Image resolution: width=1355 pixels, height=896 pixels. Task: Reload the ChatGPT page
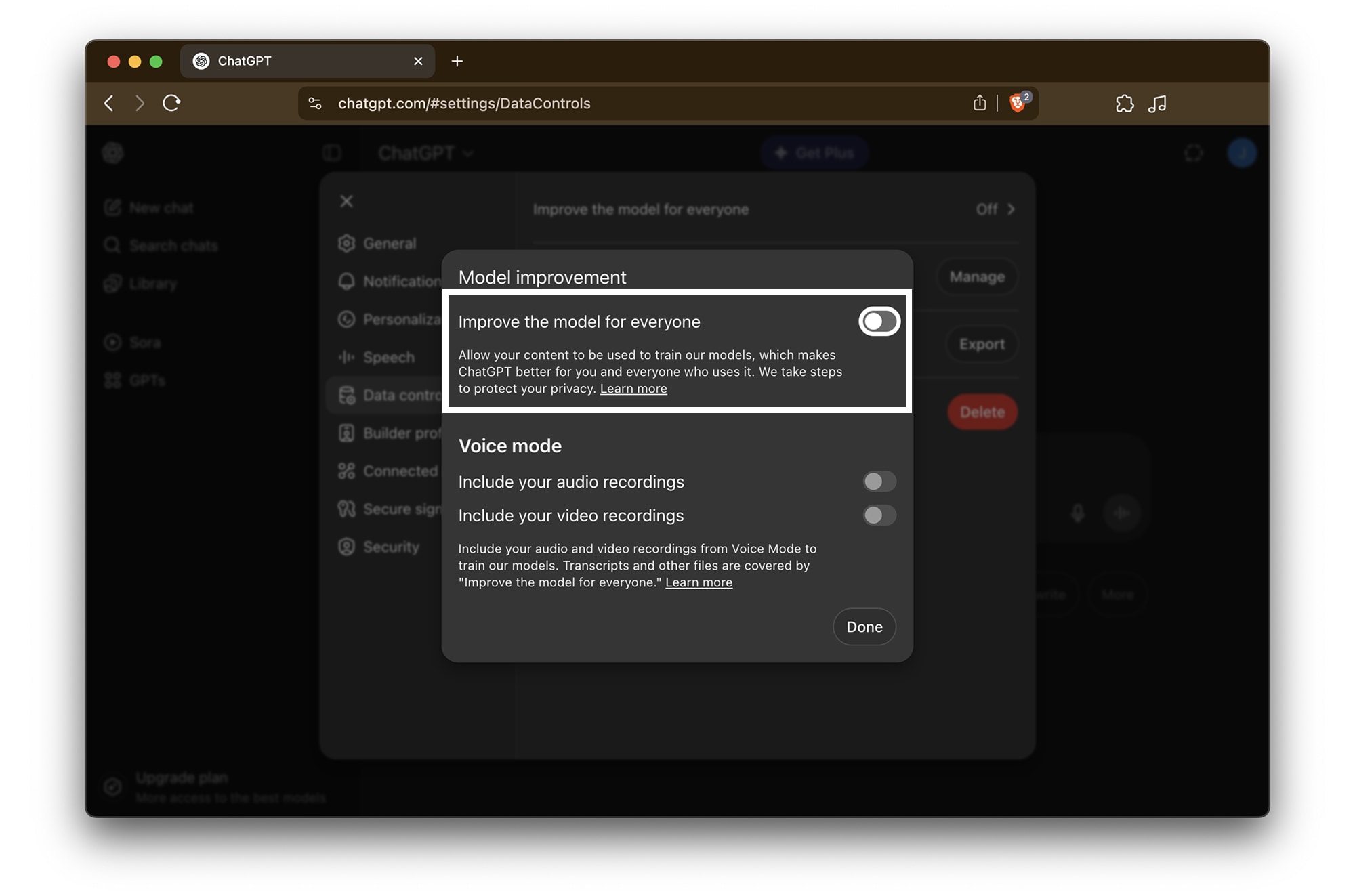(x=171, y=103)
